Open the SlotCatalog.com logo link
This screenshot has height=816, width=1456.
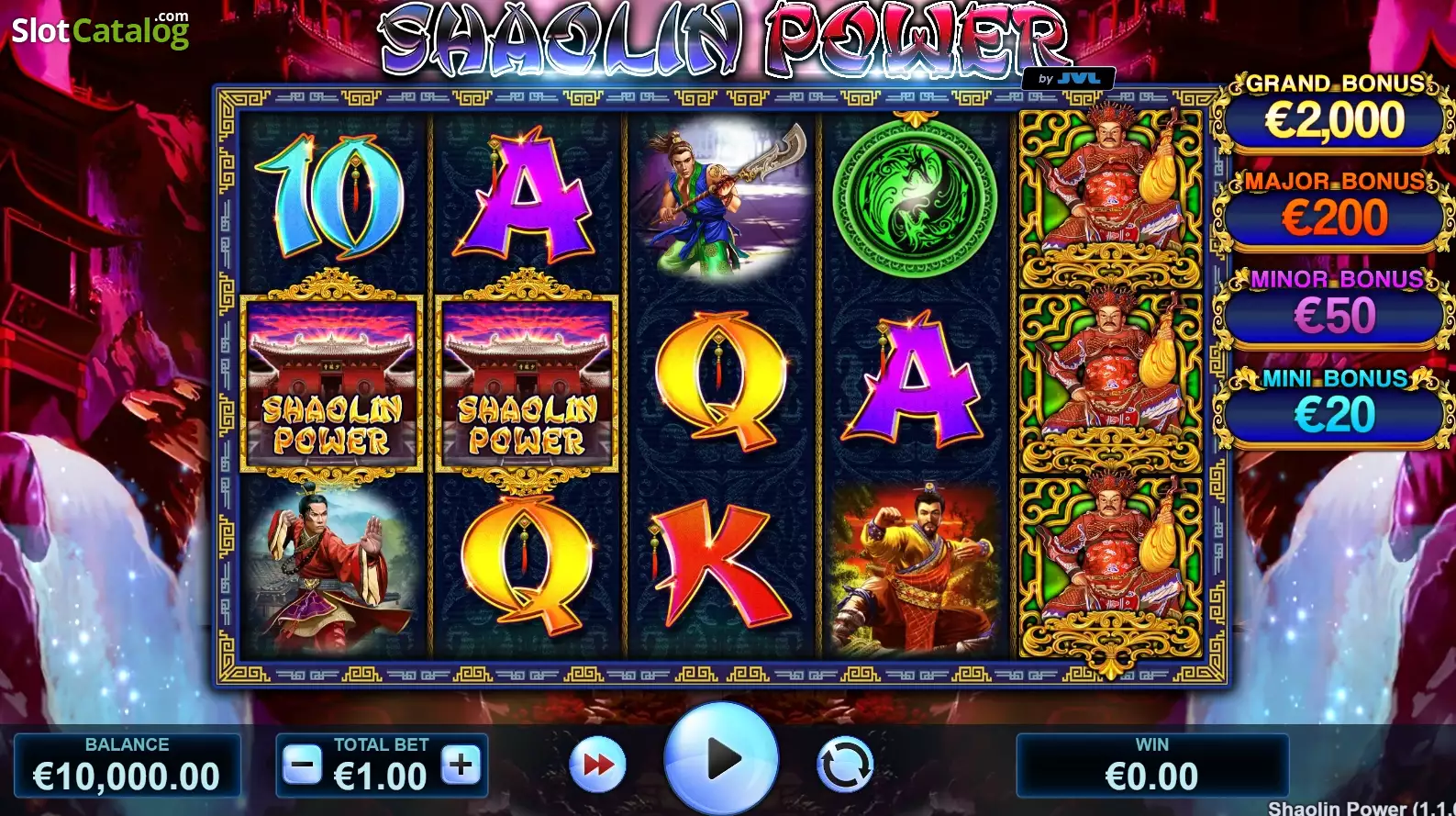tap(100, 30)
